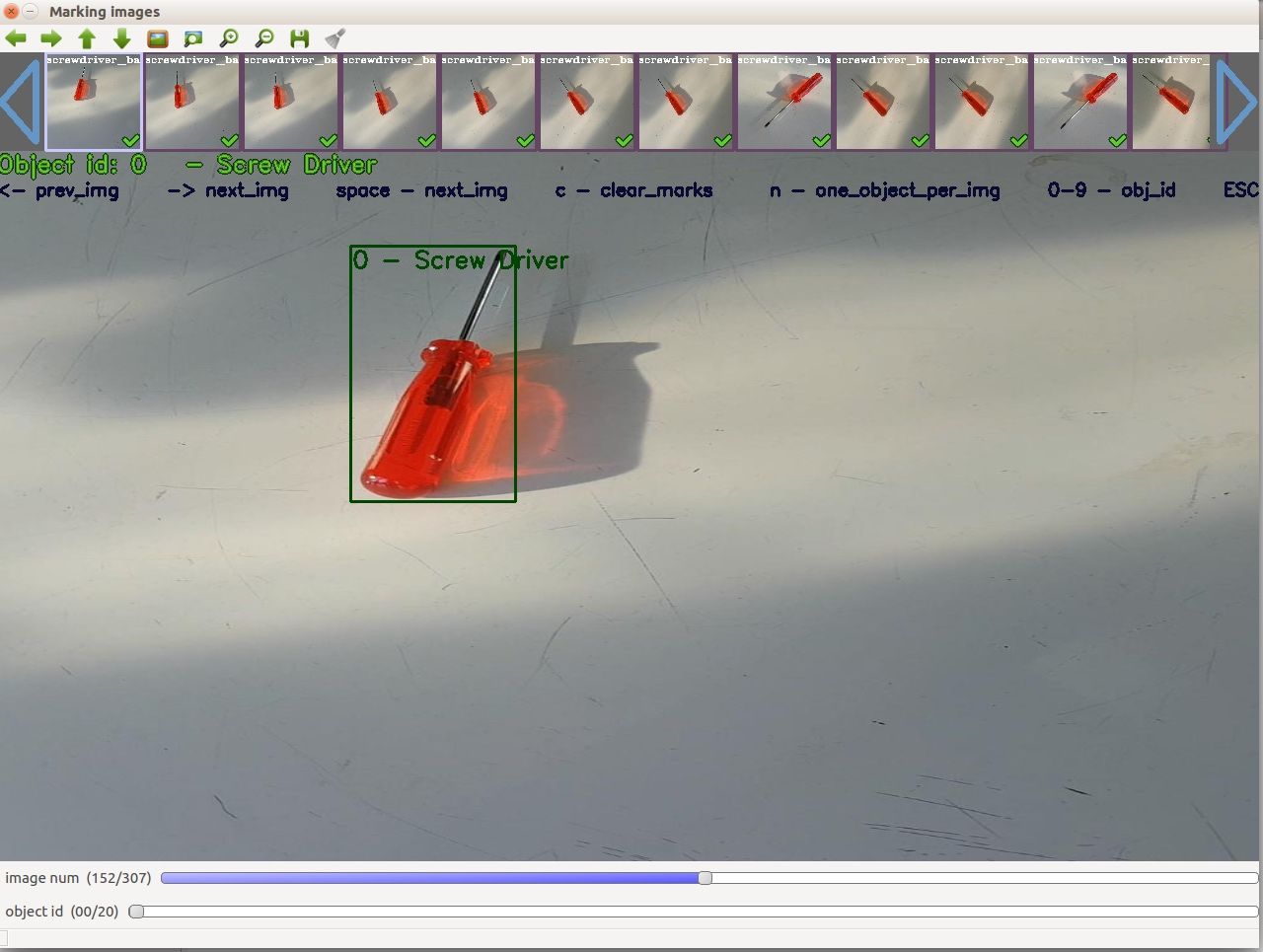Click the 'Marking images' window title
The height and width of the screenshot is (952, 1263).
tap(105, 12)
